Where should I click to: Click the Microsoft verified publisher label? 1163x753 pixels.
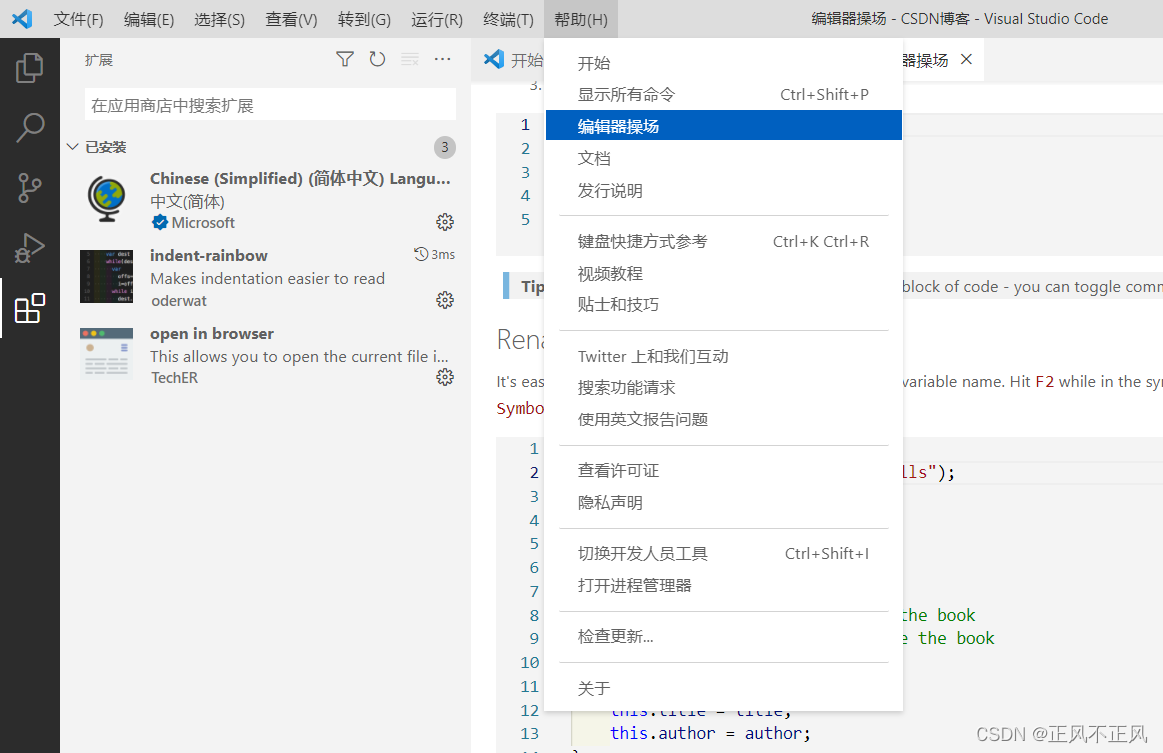193,223
